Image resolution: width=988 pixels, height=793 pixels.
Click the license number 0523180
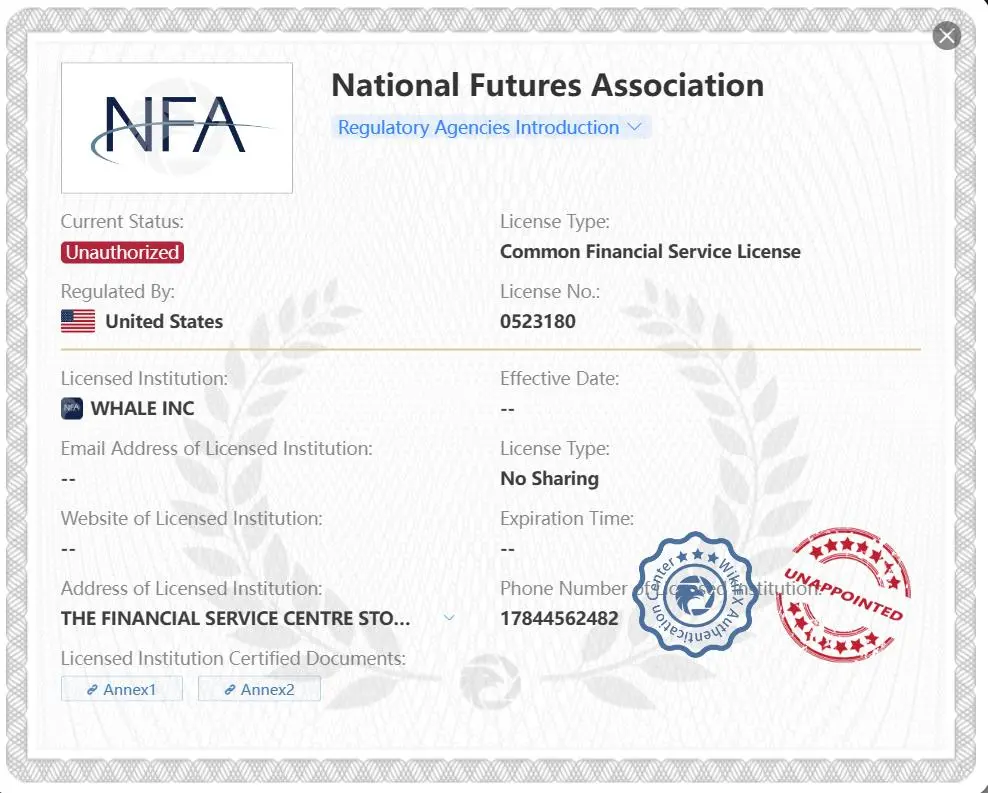[x=537, y=321]
